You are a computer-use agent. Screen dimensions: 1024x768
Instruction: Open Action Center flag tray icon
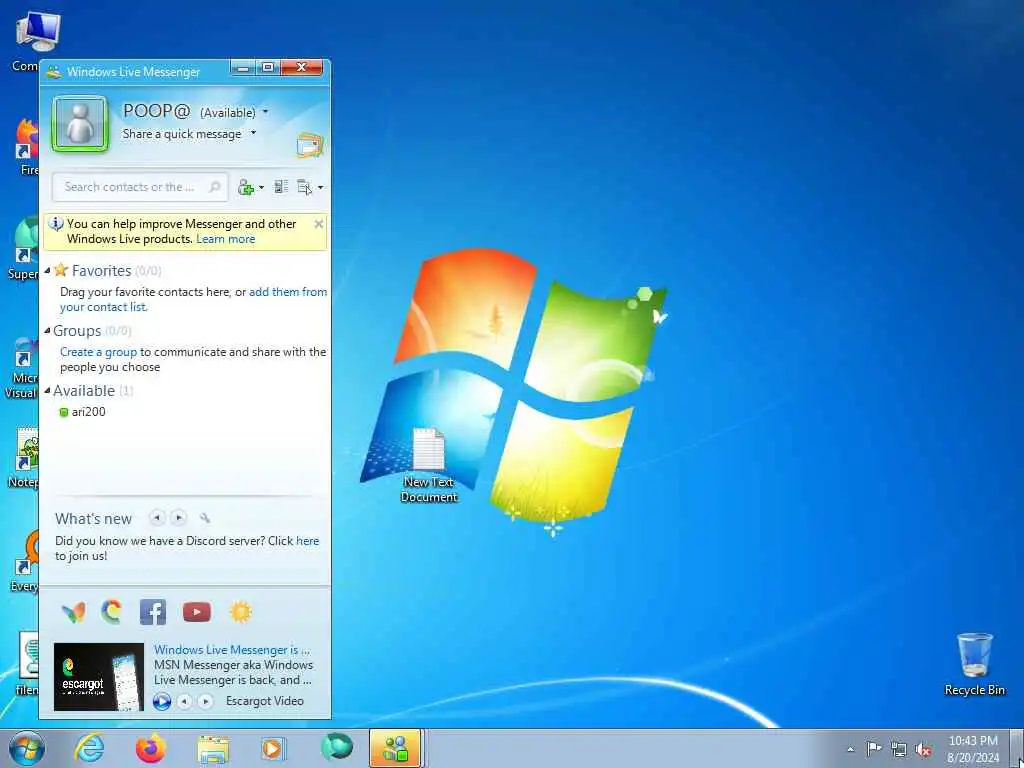coord(873,749)
